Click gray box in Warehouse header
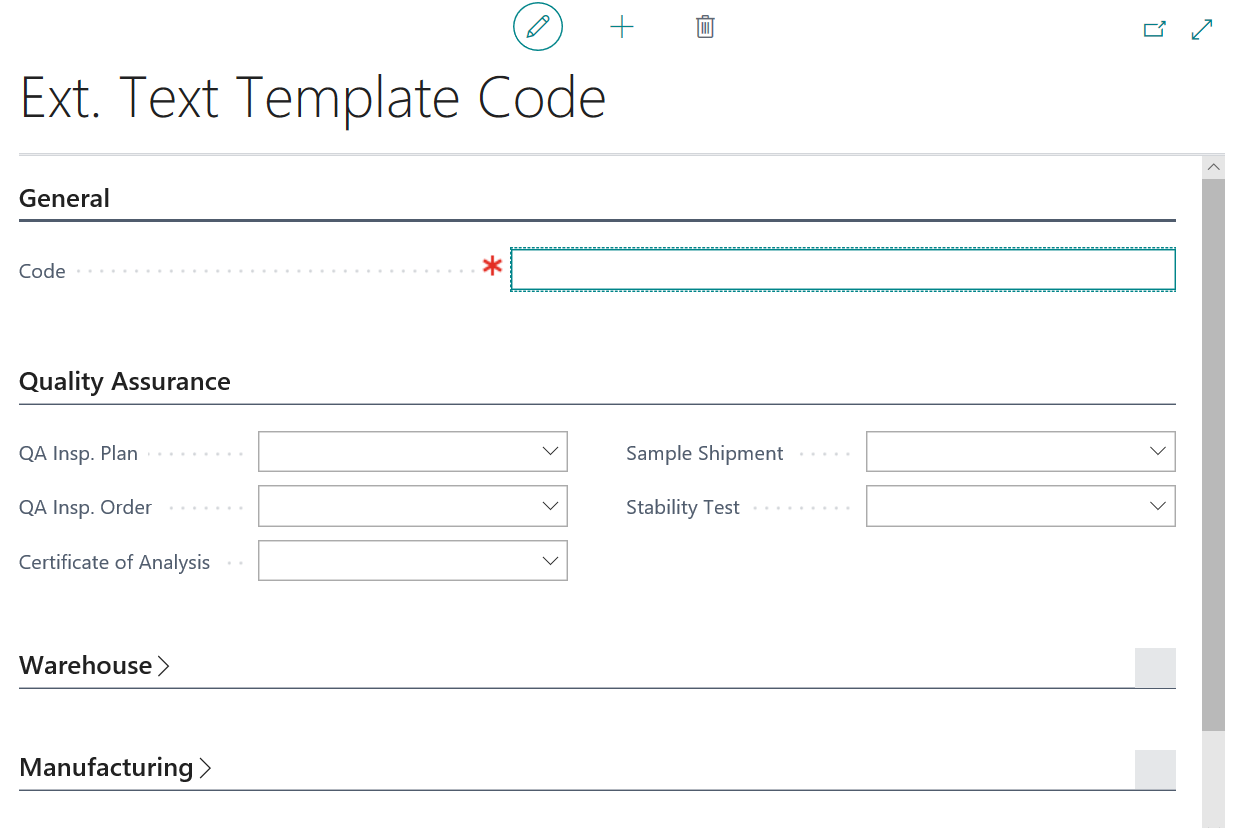 tap(1155, 667)
